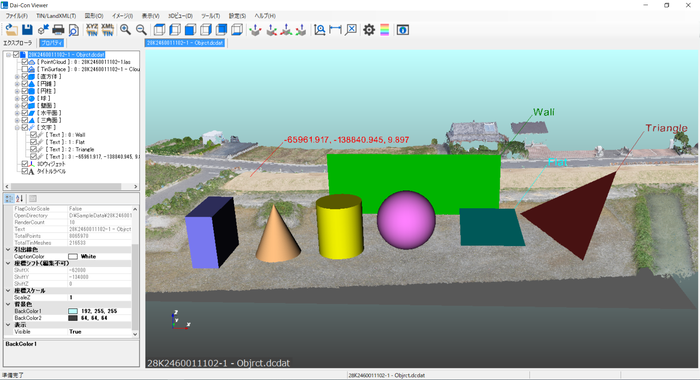Expand the 直方体 tree node
Screen dimensions: 700x380
(17, 77)
